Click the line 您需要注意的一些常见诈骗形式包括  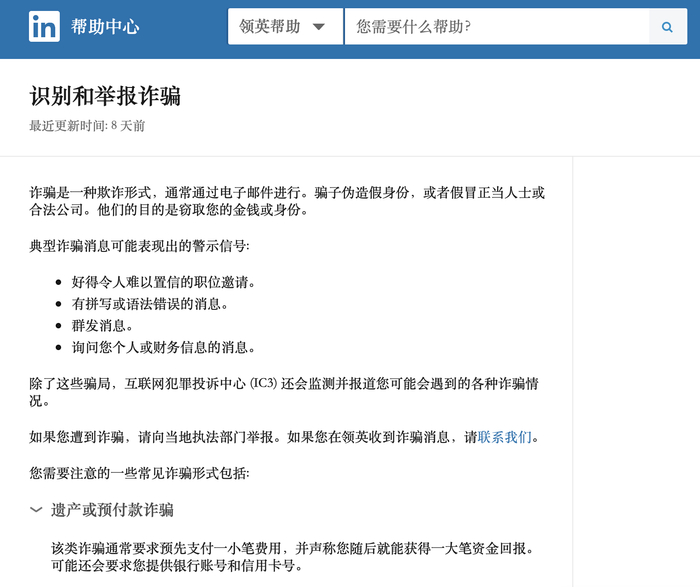139,473
